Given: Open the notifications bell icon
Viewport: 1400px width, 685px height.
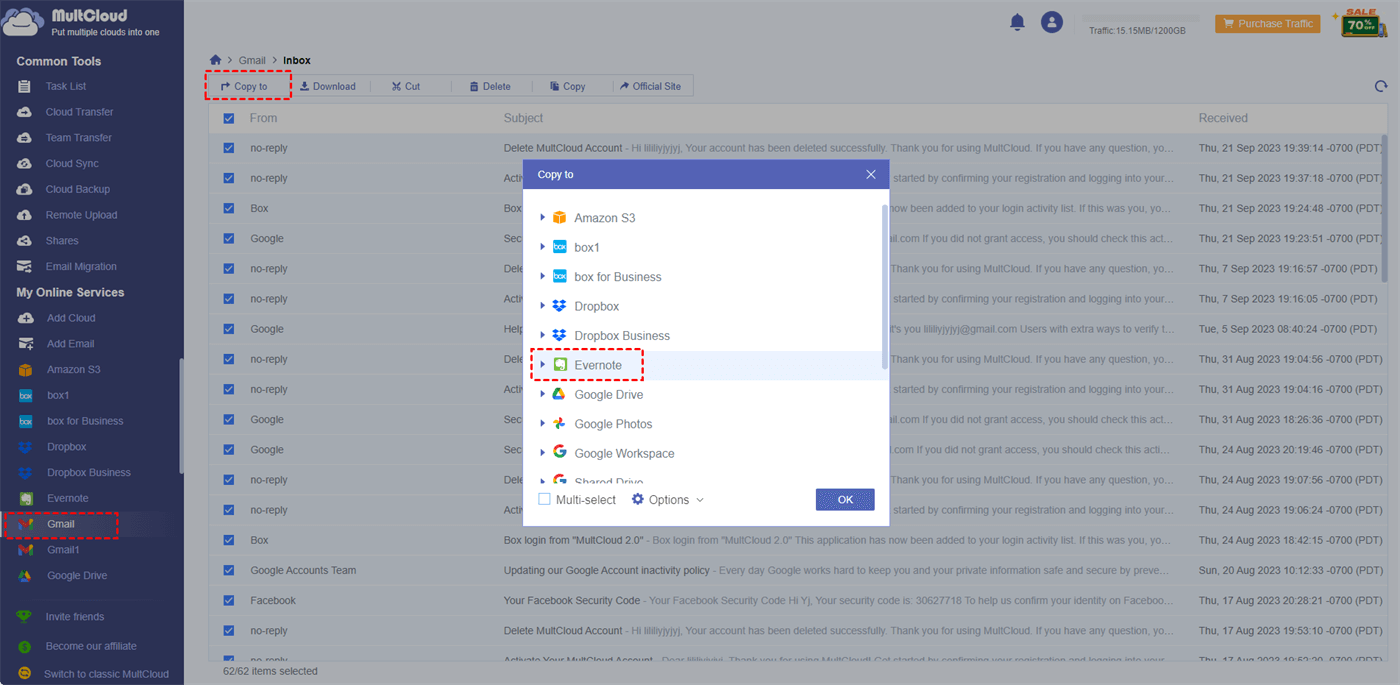Looking at the screenshot, I should click(x=1018, y=22).
